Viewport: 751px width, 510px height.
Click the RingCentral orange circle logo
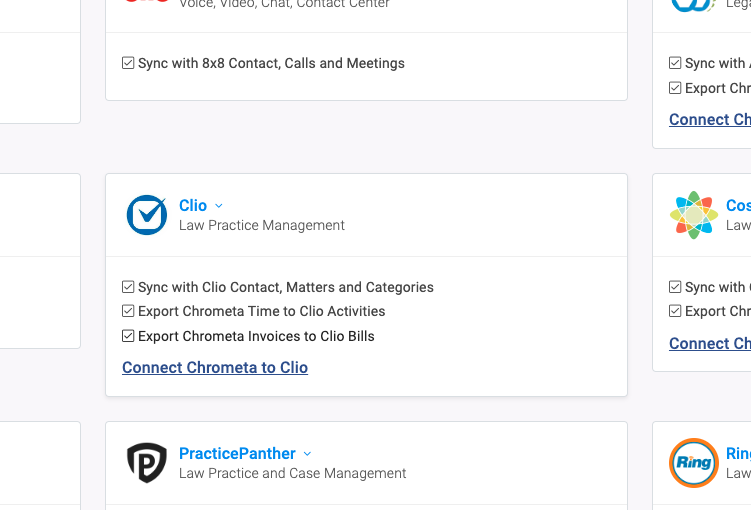[693, 462]
